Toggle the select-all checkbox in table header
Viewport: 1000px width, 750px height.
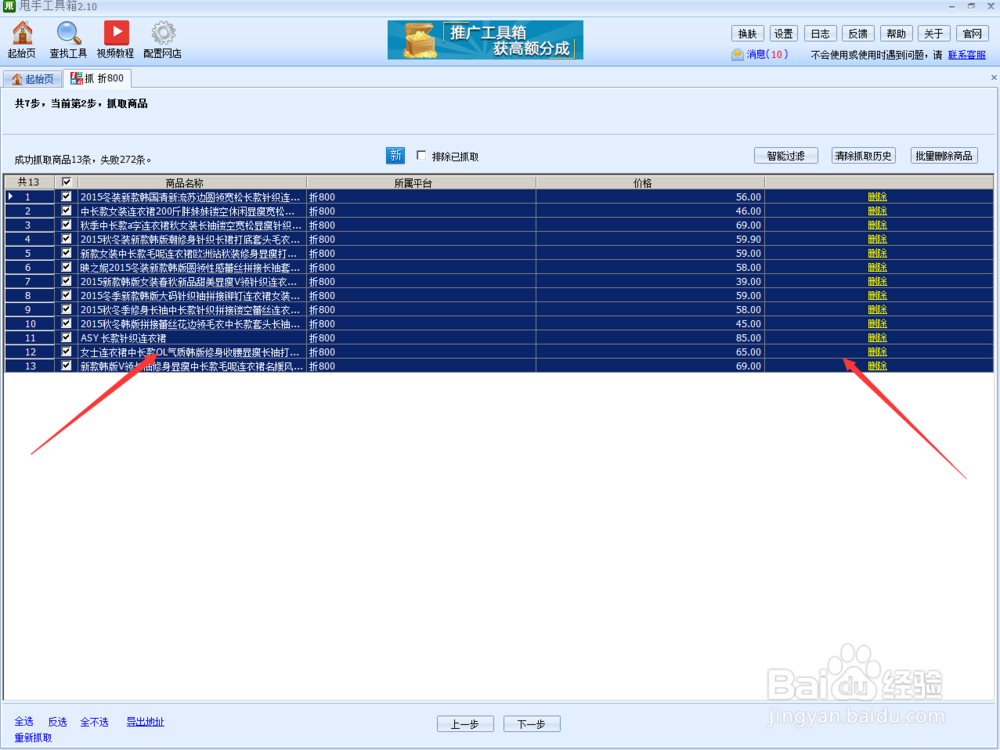(66, 182)
